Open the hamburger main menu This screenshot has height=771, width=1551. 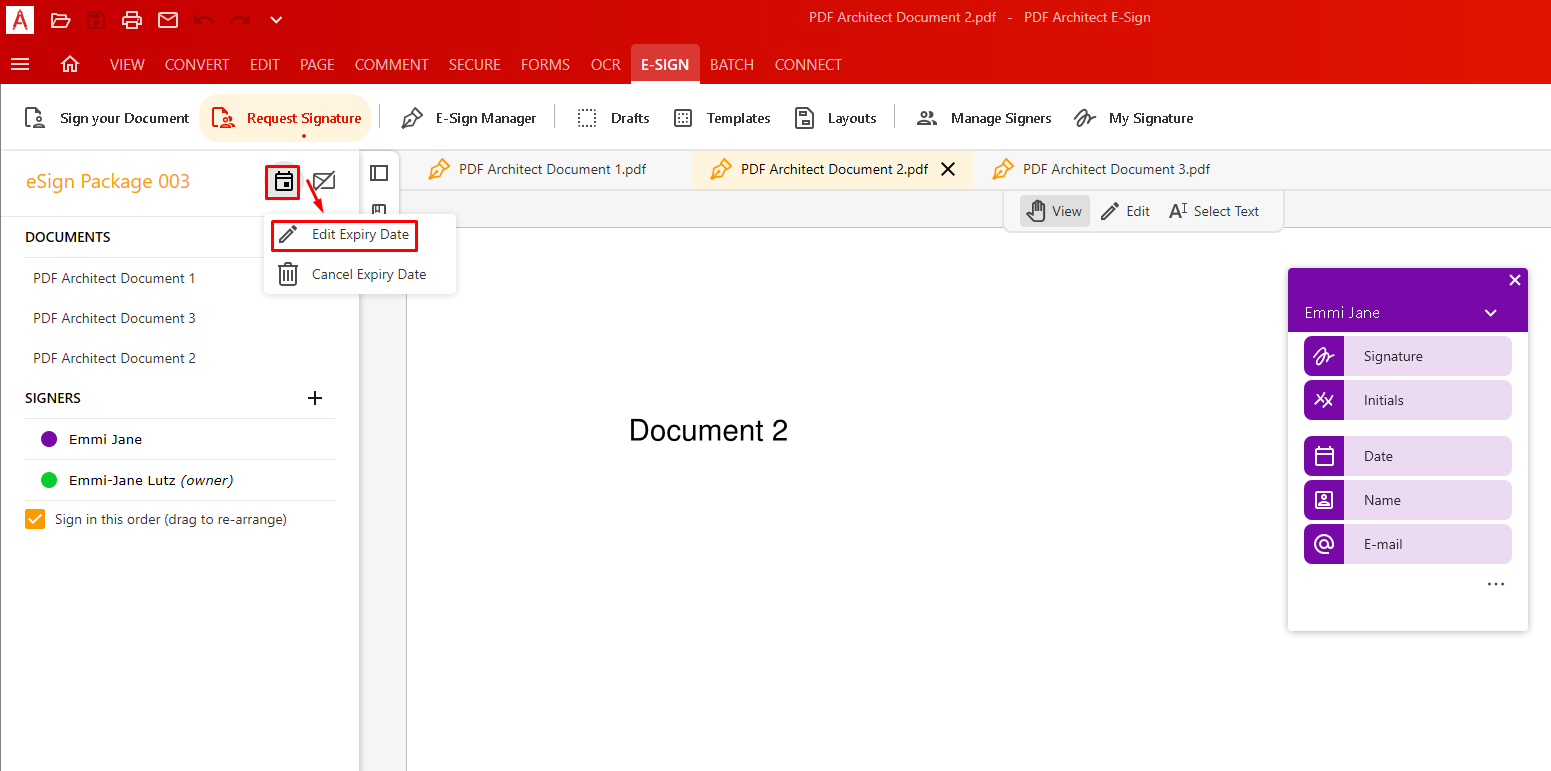[x=19, y=64]
